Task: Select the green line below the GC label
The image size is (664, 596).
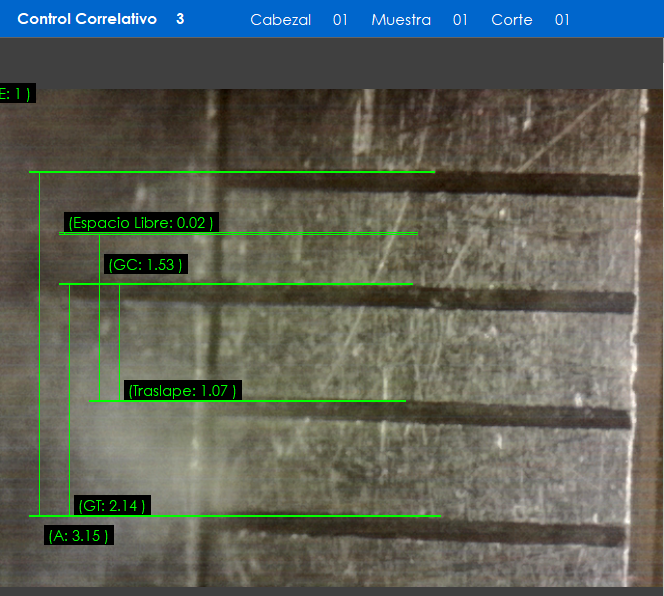Action: coord(236,284)
